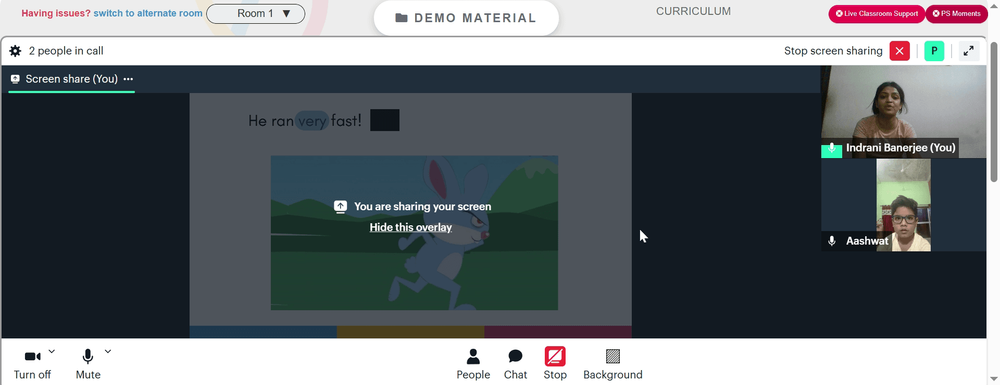The width and height of the screenshot is (1000, 385).
Task: Click the PS Moments button
Action: (x=957, y=13)
